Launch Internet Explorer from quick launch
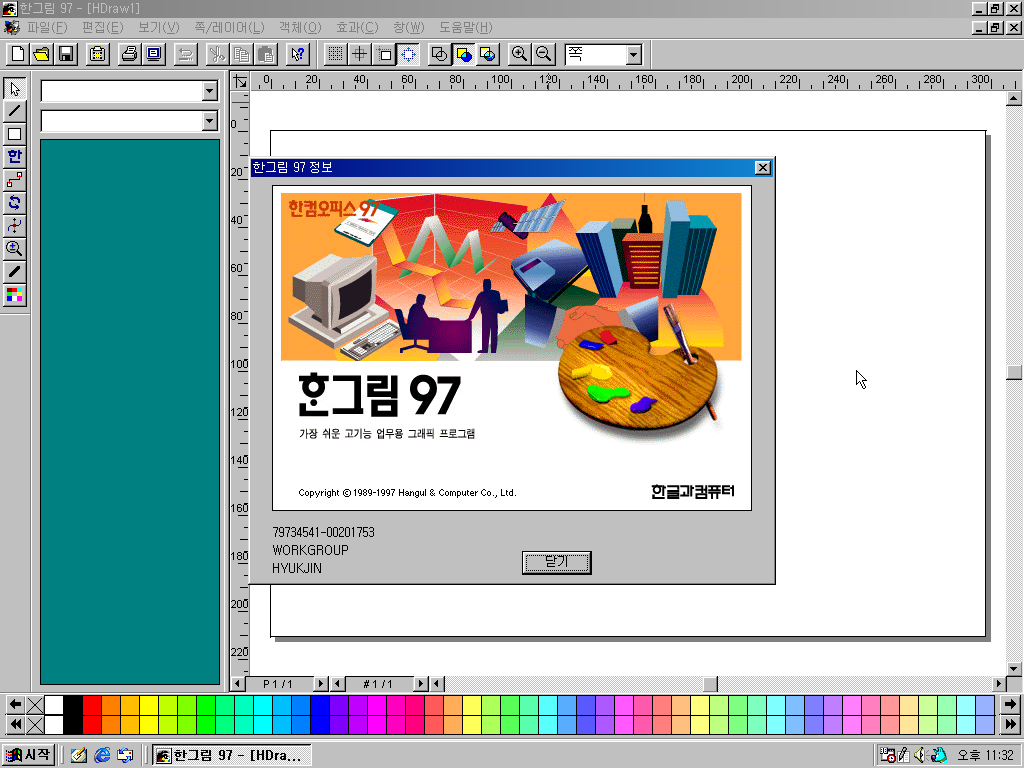This screenshot has height=768, width=1024. click(x=102, y=755)
